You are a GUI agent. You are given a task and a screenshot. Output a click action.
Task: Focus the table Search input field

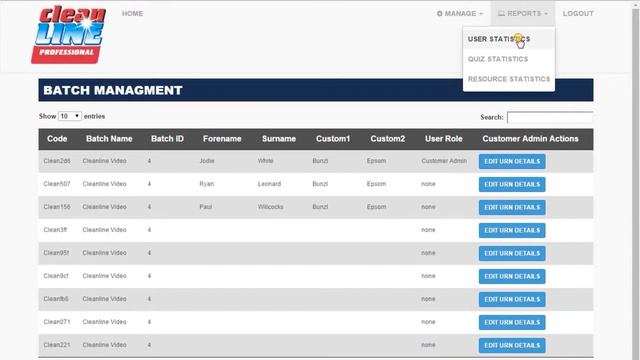pyautogui.click(x=550, y=117)
